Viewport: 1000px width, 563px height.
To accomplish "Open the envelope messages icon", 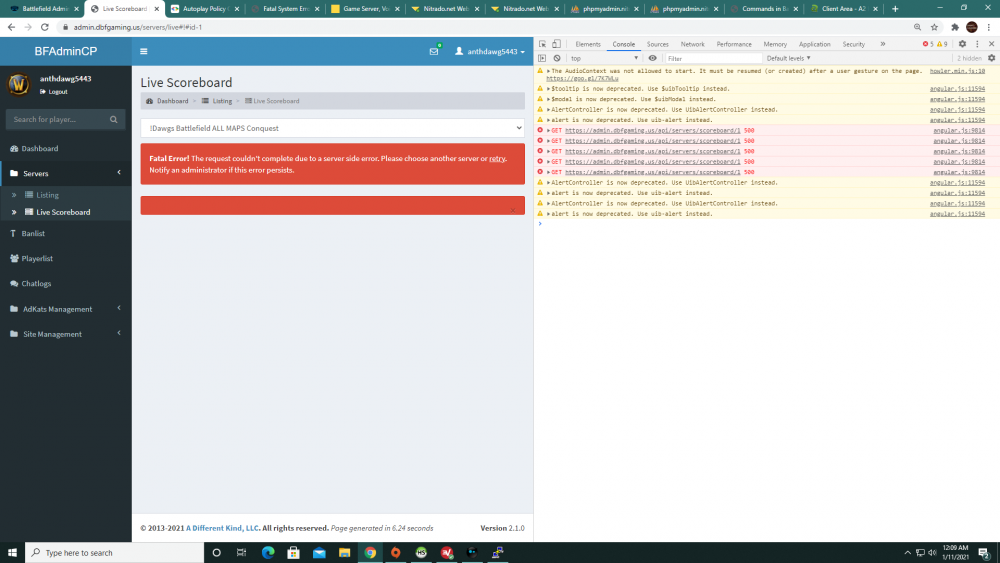I will click(x=434, y=51).
